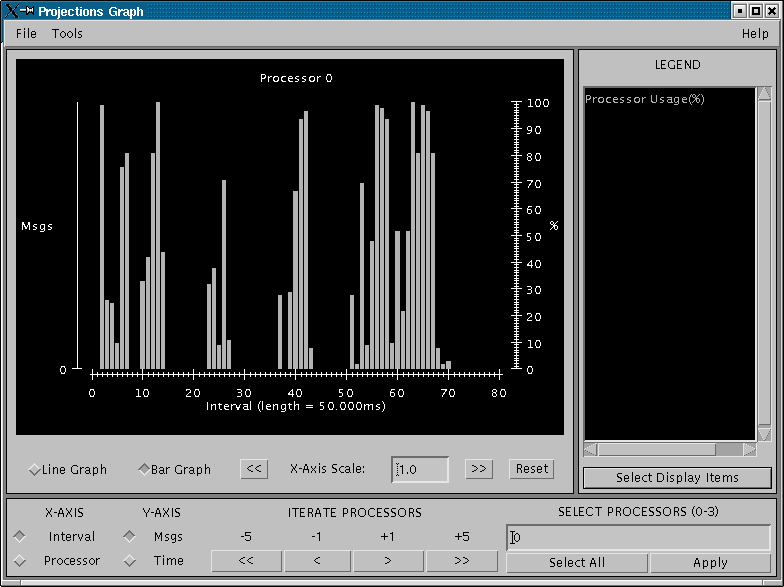
Task: Choose Processor for the X-axis
Action: click(20, 561)
